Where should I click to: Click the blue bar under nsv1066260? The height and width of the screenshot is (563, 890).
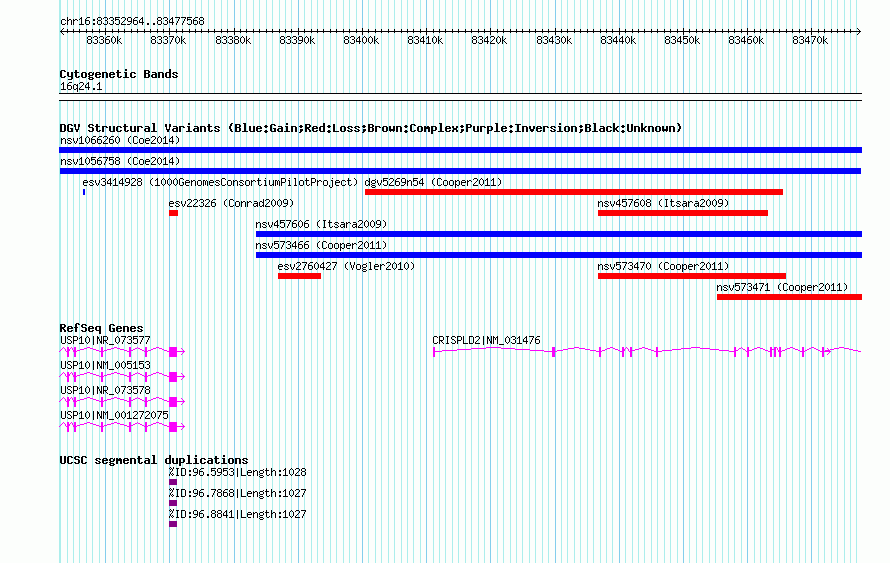(x=460, y=150)
